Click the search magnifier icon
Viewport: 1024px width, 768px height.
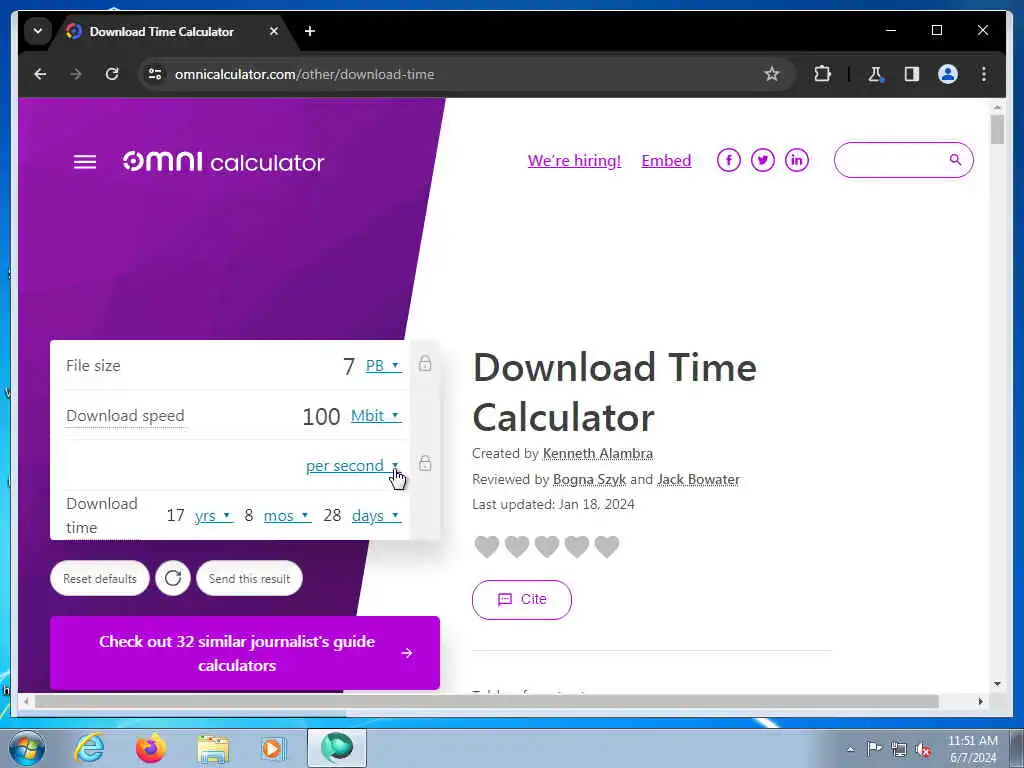pyautogui.click(x=955, y=159)
